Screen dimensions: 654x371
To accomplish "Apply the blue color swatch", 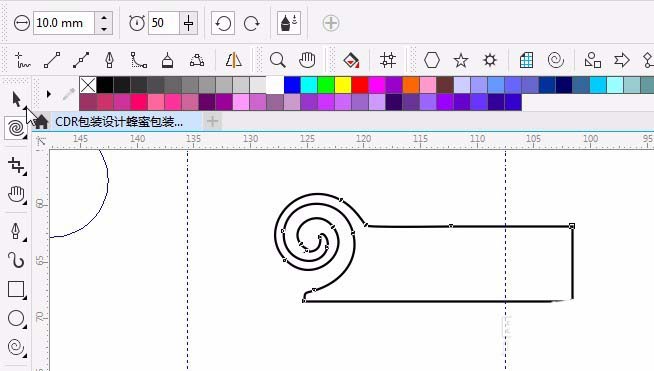I will (x=292, y=85).
